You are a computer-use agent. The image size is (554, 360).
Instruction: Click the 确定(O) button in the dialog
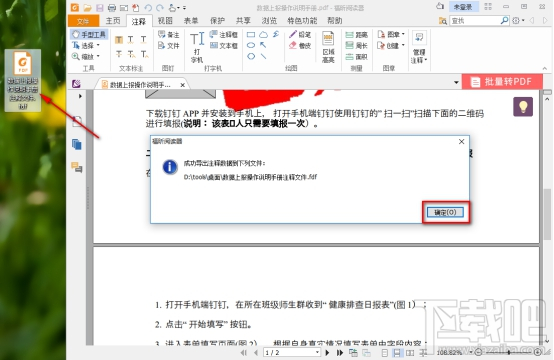(x=445, y=212)
